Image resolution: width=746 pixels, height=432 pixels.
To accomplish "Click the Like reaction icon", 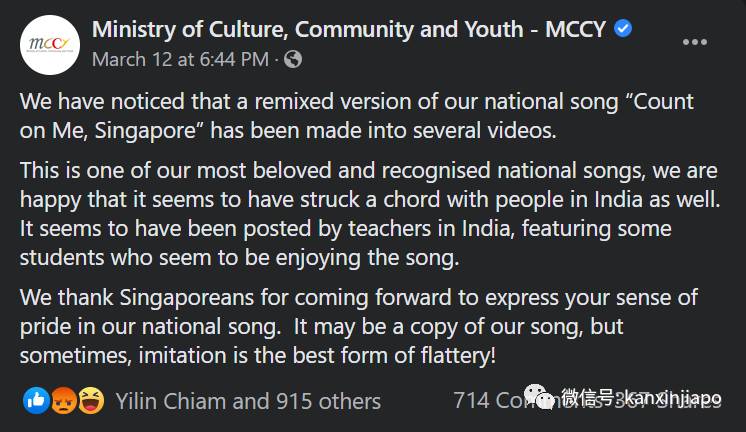I will (37, 401).
